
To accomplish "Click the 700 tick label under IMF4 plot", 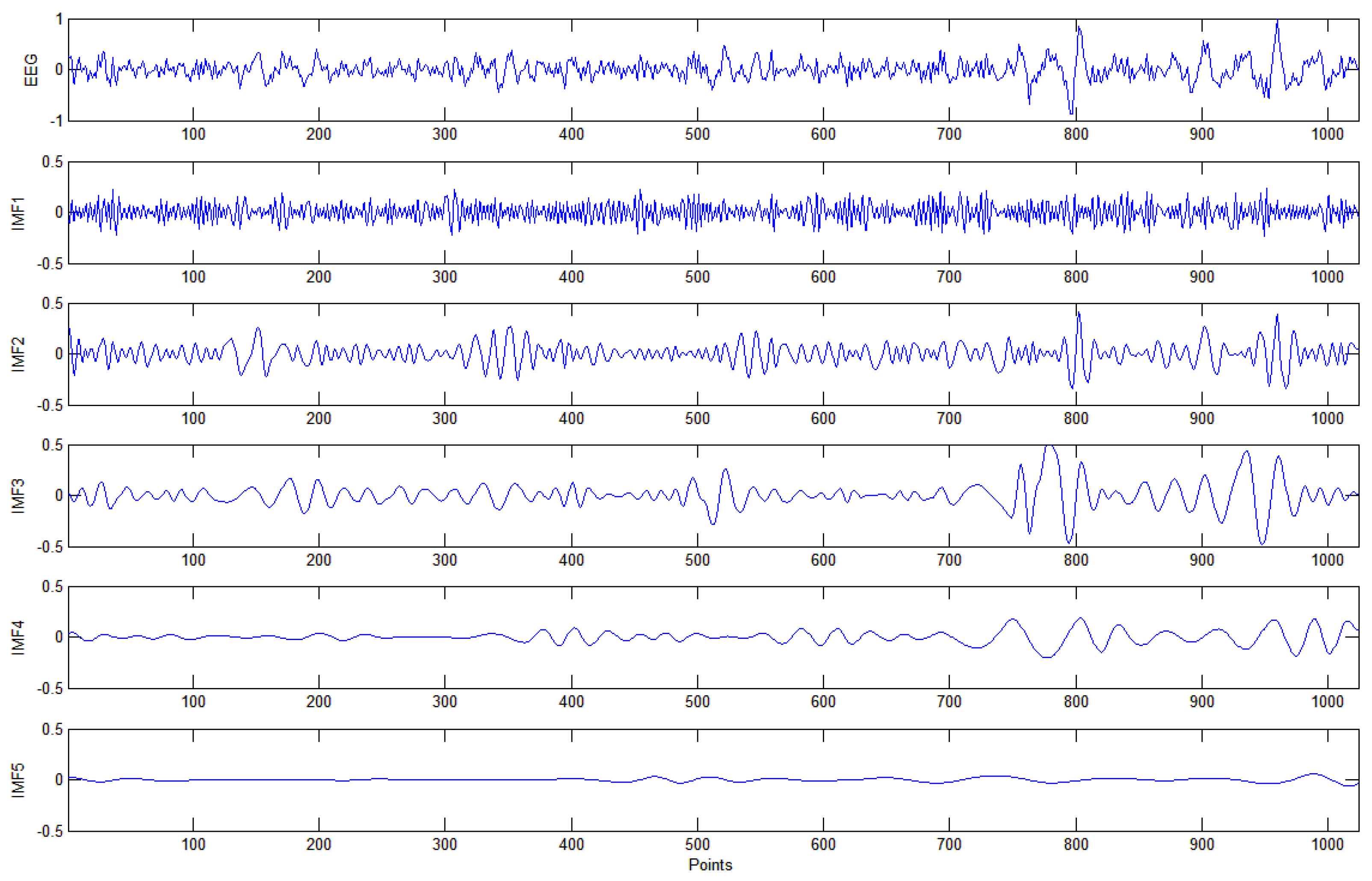I will [949, 702].
